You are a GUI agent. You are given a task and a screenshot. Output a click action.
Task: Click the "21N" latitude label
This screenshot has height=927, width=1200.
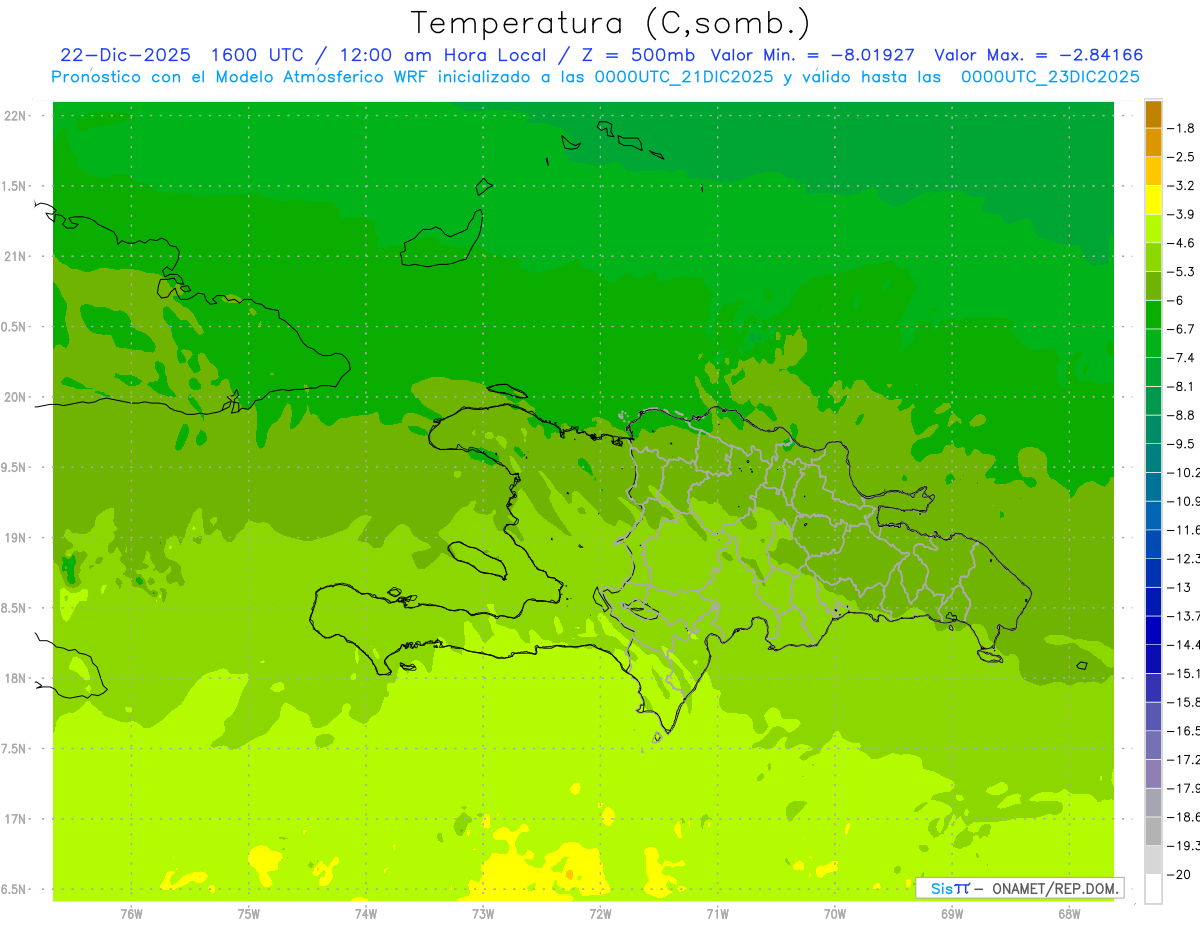[x=16, y=257]
